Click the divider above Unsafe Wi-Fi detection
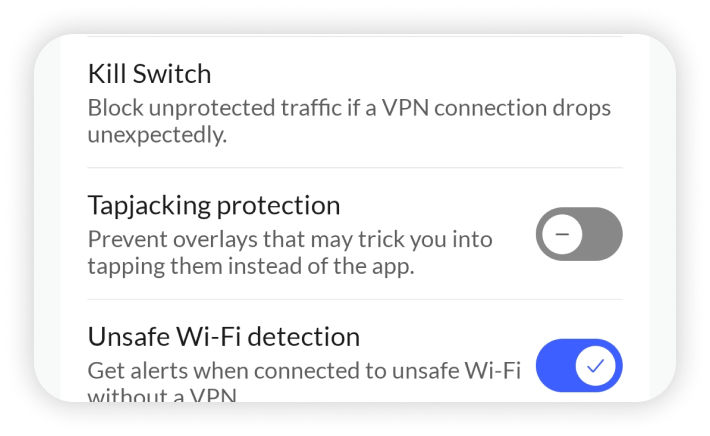 pyautogui.click(x=354, y=299)
